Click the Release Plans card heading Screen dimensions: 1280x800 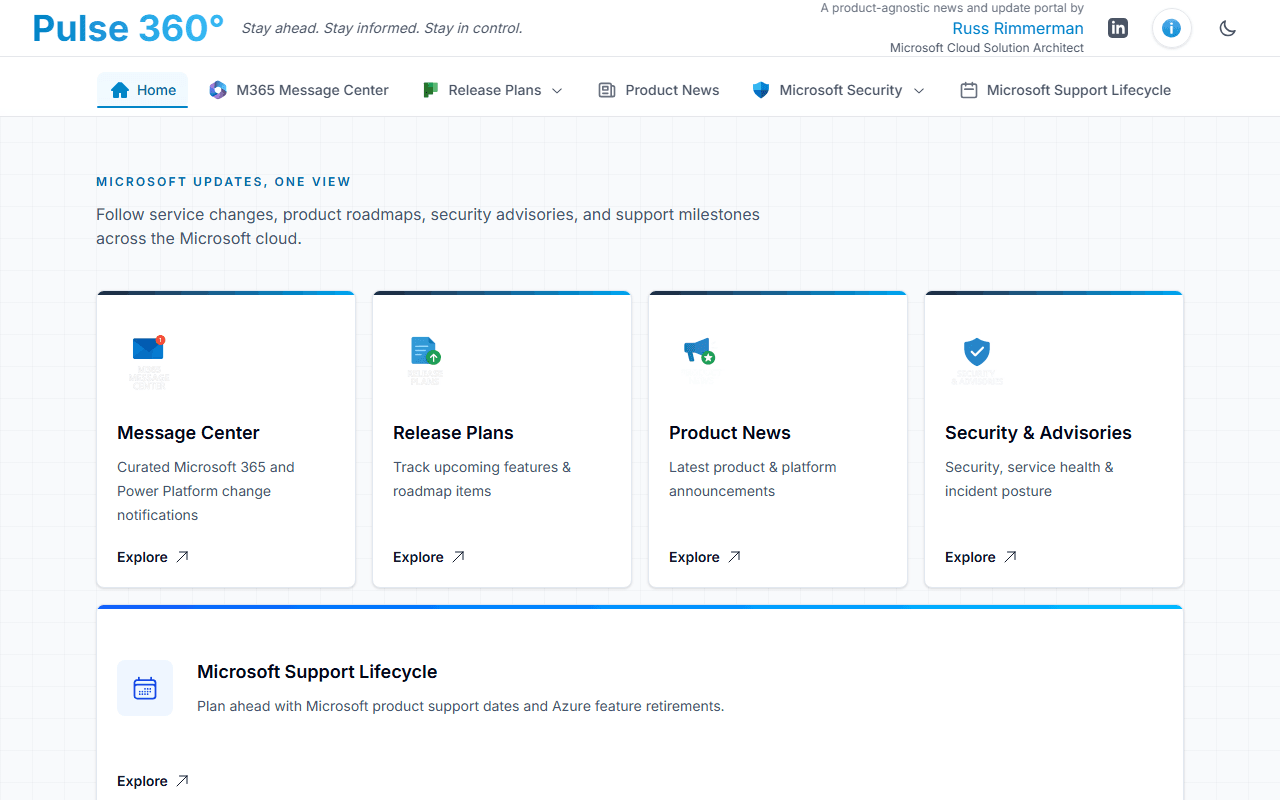click(453, 433)
